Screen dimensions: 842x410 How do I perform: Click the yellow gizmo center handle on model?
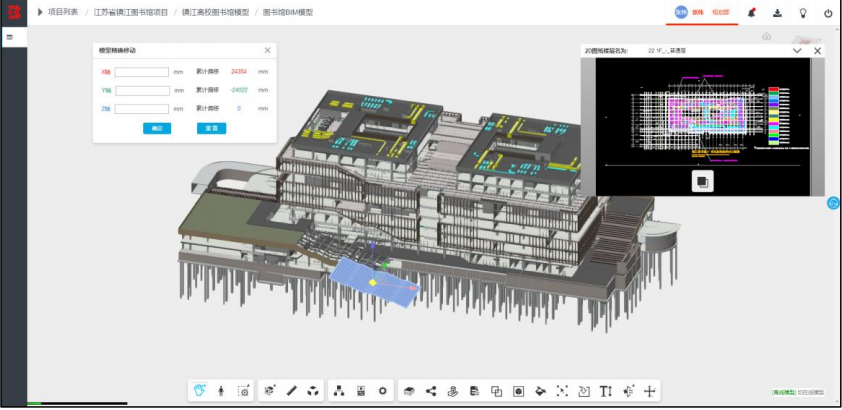click(x=373, y=282)
